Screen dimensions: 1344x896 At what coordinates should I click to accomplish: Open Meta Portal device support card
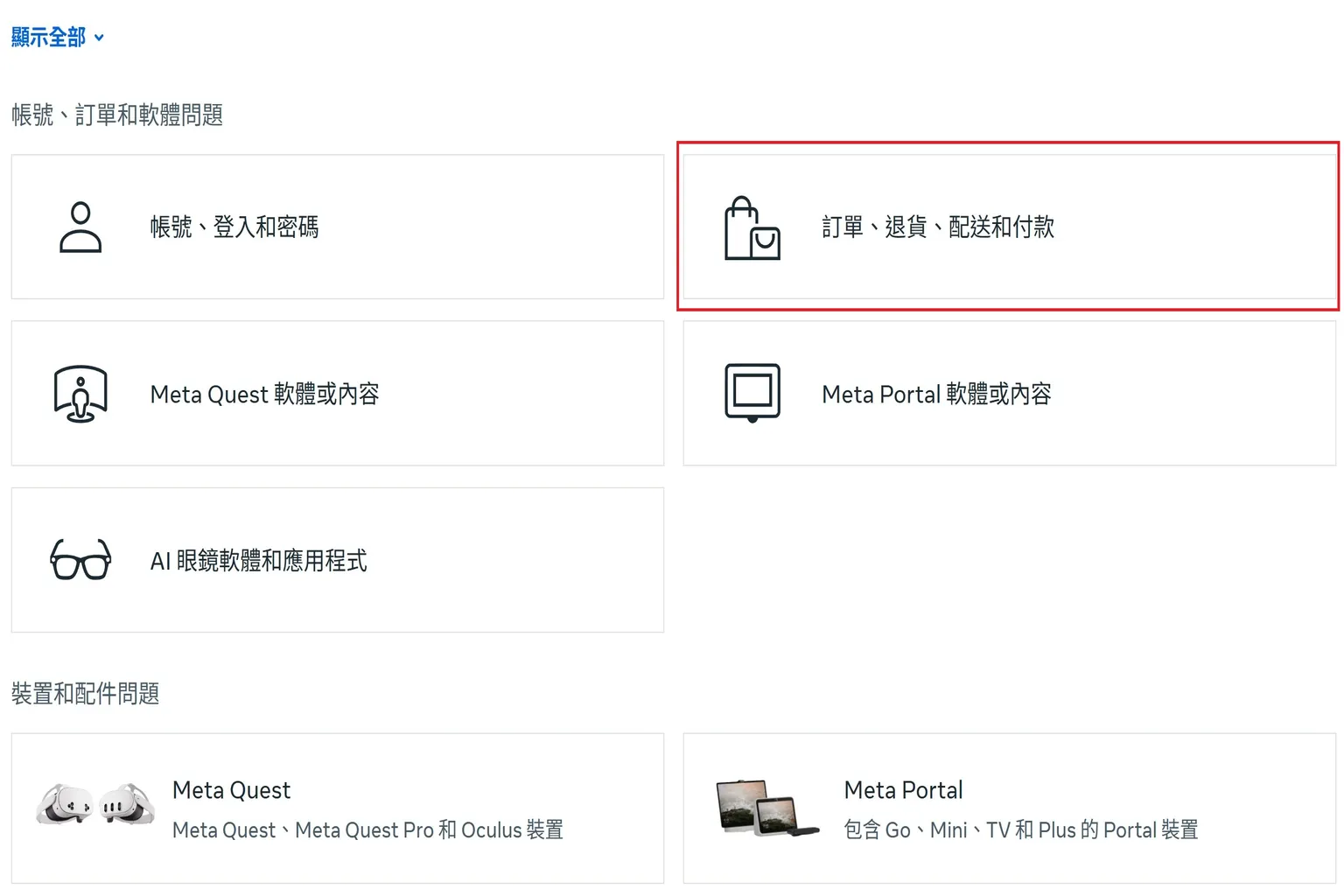click(x=1009, y=807)
